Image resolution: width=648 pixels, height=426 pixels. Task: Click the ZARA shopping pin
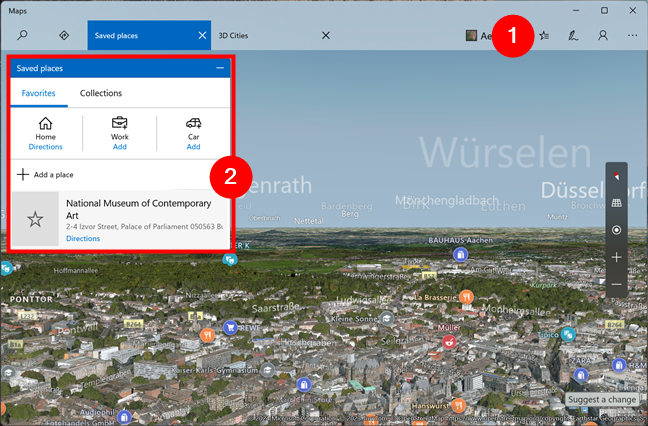(x=581, y=375)
